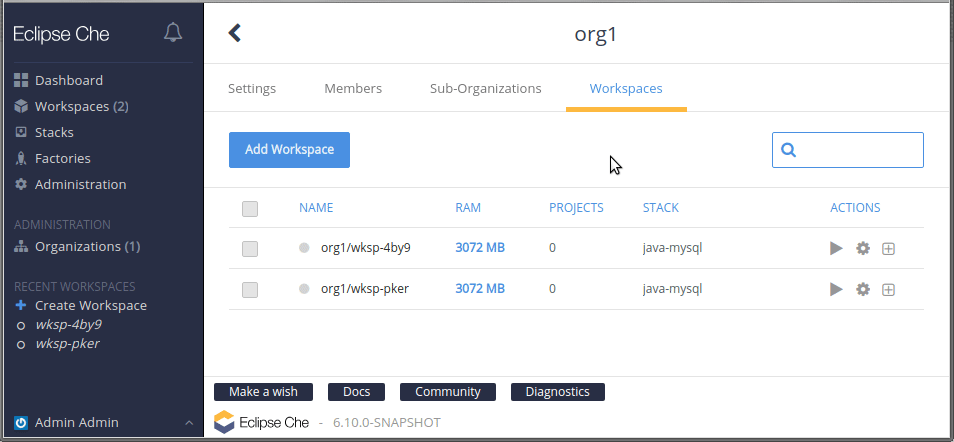Open org1/wksp-pker workspace name
This screenshot has width=954, height=442.
click(x=365, y=289)
